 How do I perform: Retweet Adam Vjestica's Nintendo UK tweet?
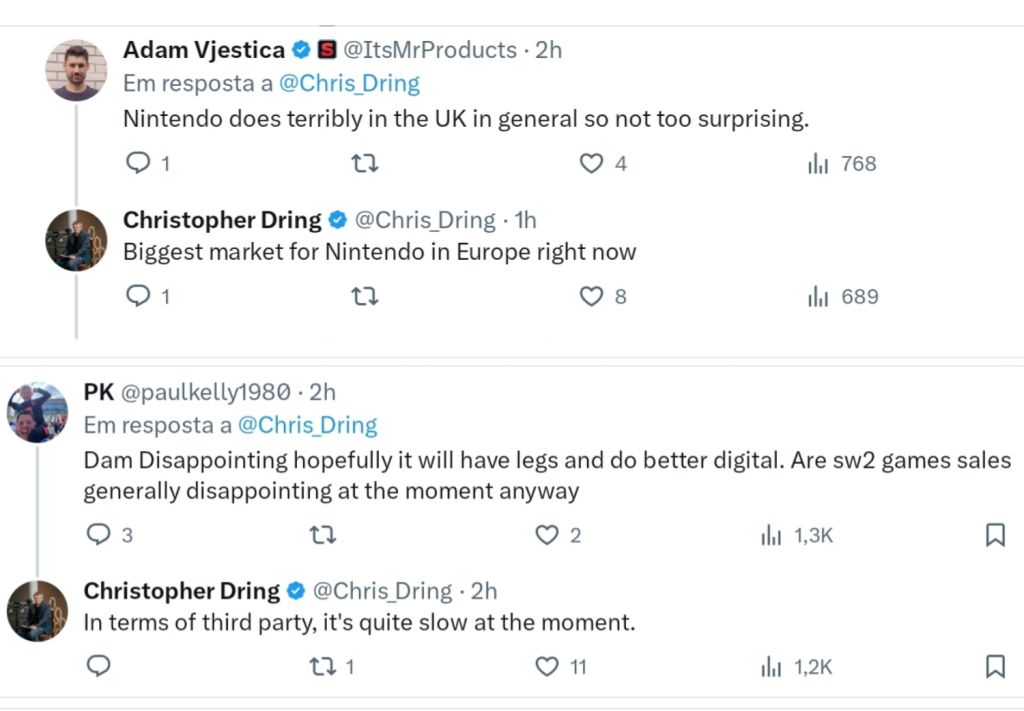click(364, 163)
